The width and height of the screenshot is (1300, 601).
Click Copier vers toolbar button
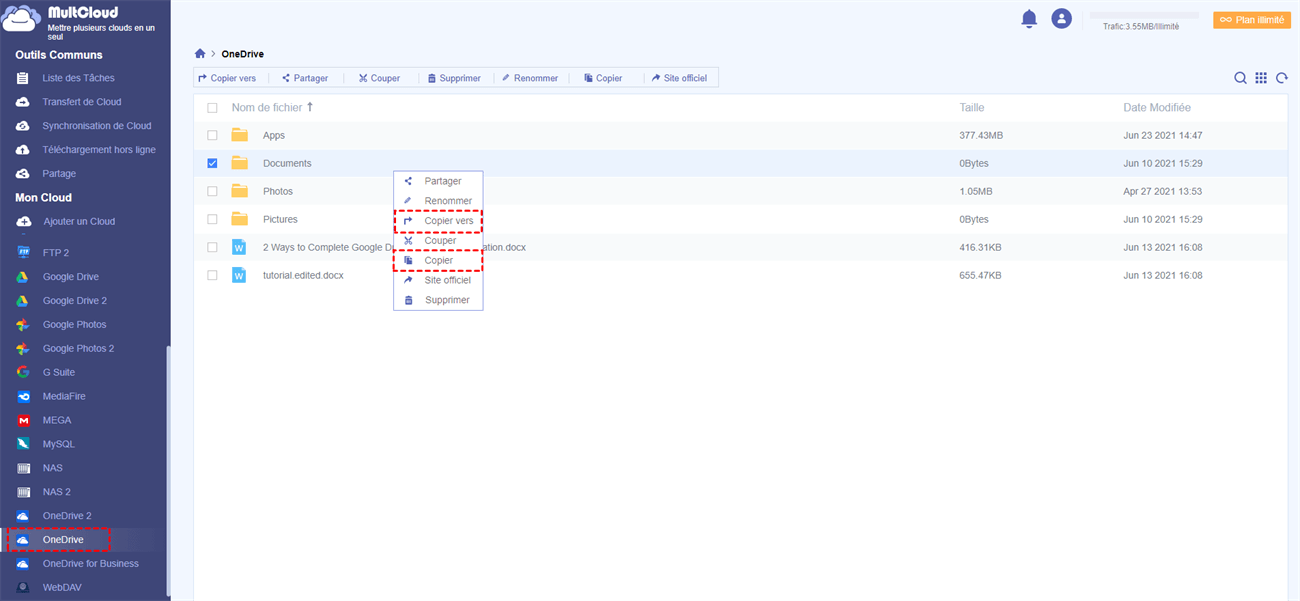pyautogui.click(x=227, y=78)
